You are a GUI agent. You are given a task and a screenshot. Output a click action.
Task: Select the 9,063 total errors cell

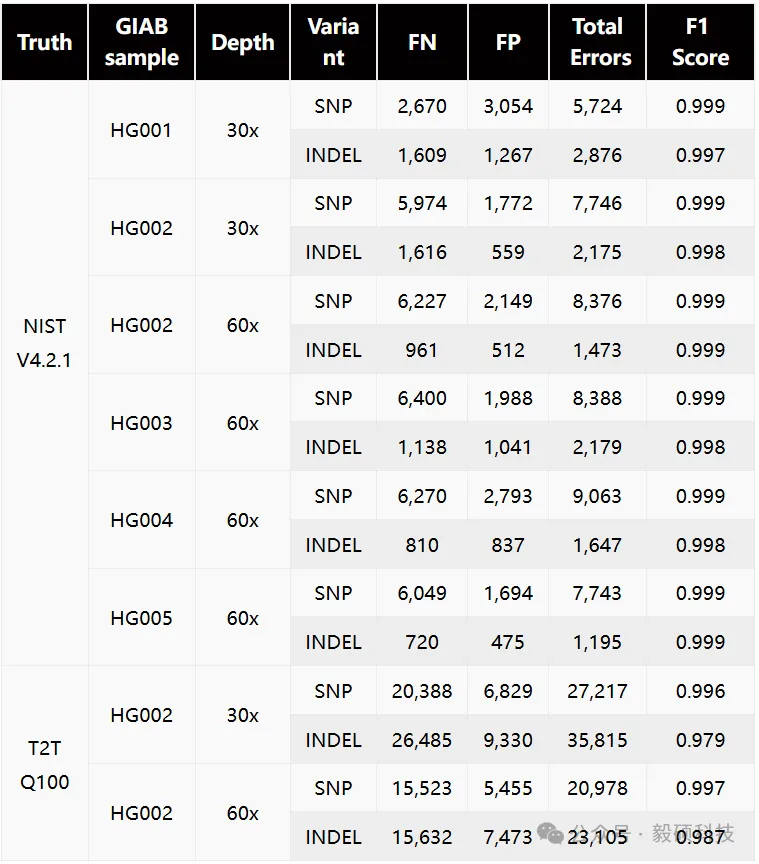point(597,496)
